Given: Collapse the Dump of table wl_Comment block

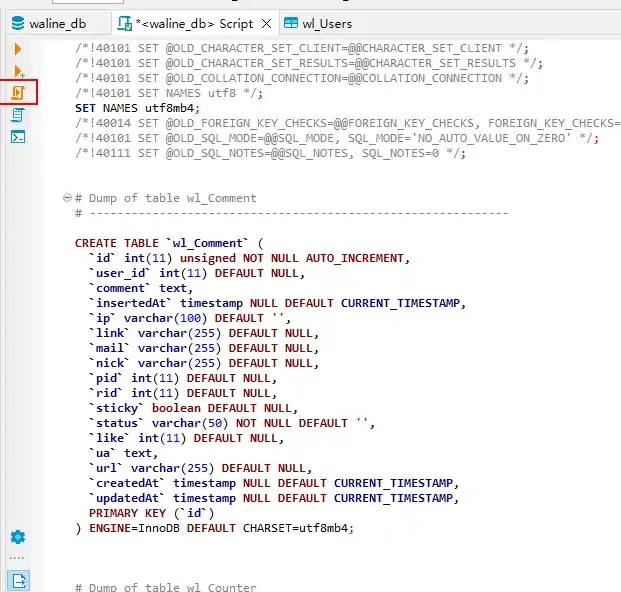Looking at the screenshot, I should point(67,198).
